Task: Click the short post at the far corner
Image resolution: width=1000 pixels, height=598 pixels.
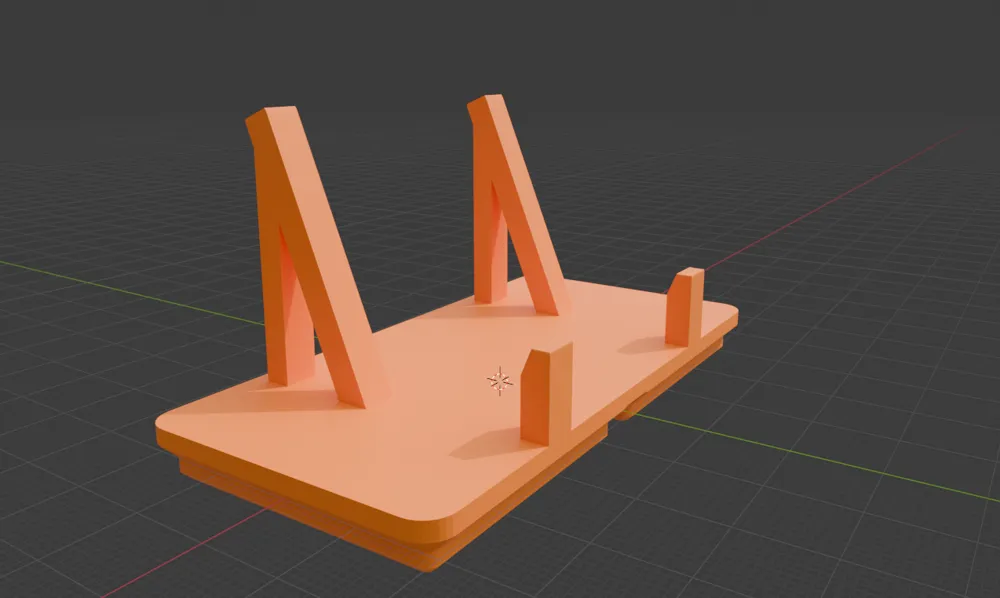Action: [684, 307]
